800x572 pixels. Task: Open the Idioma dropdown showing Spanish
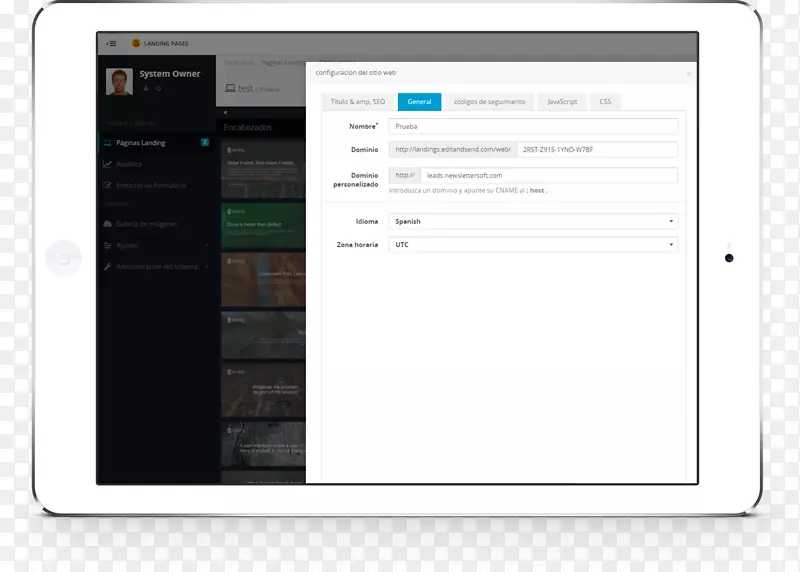[533, 222]
